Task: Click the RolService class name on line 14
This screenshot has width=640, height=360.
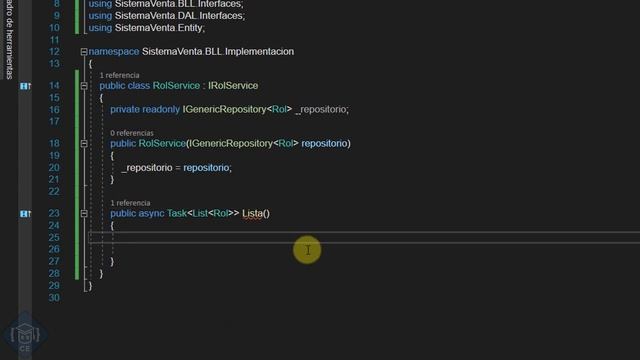Action: pyautogui.click(x=176, y=86)
